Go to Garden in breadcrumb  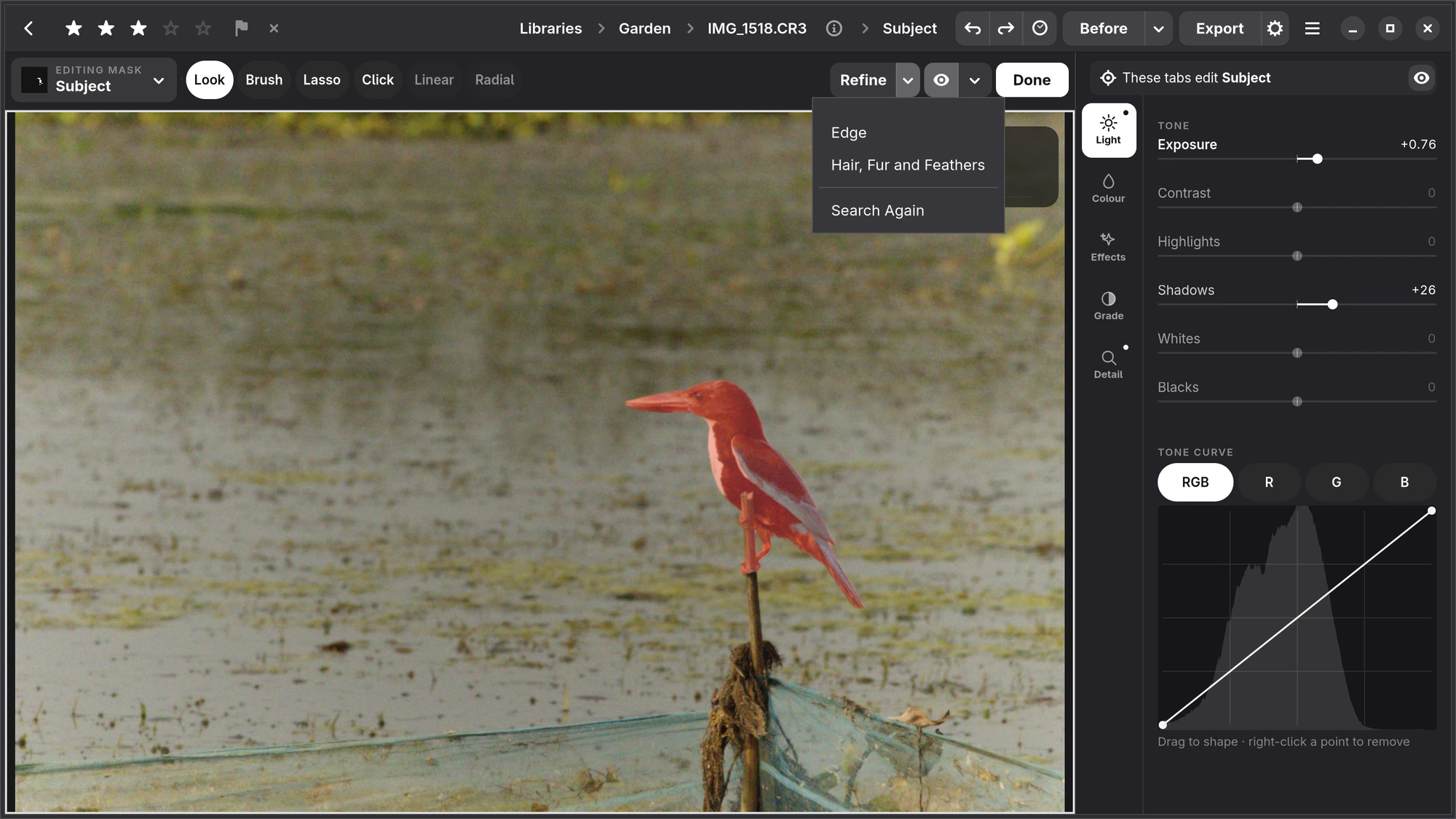pyautogui.click(x=644, y=28)
